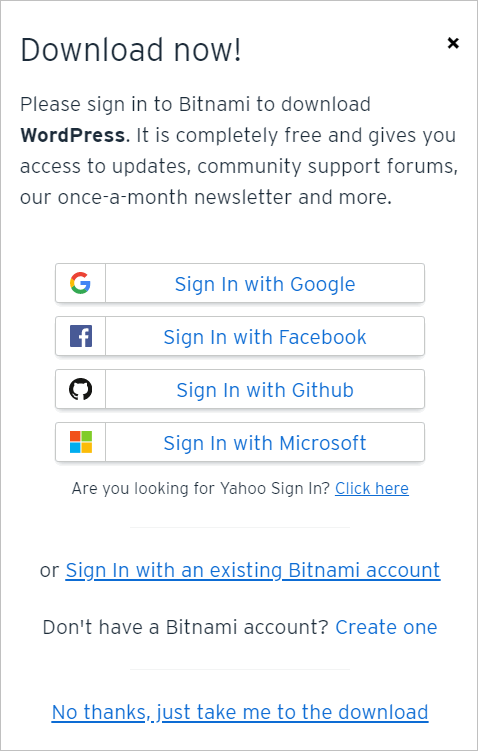Image resolution: width=478 pixels, height=751 pixels.
Task: Choose Sign In with Facebook text
Action: point(265,337)
